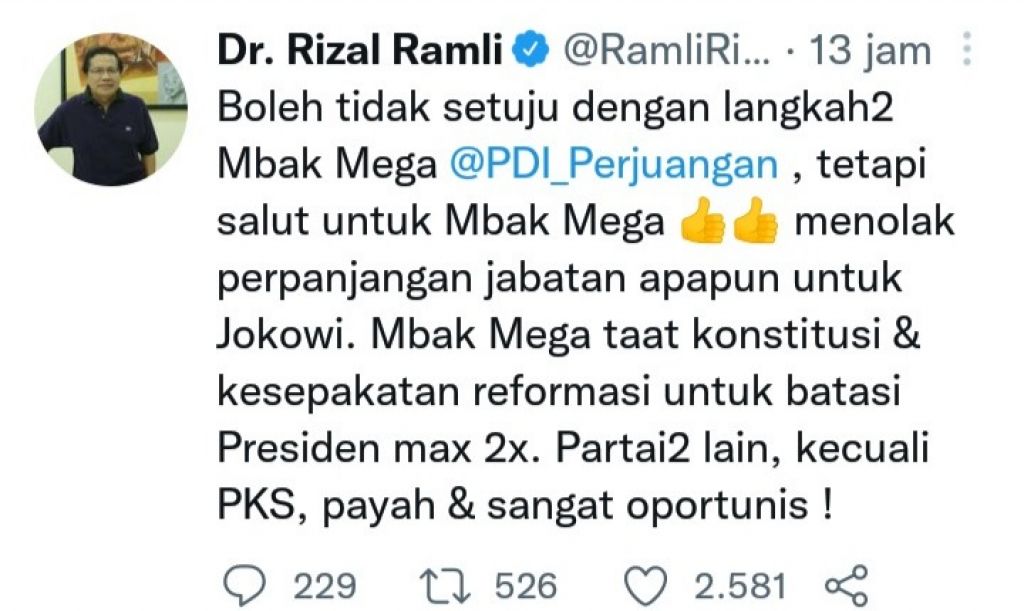This screenshot has height=611, width=1024.
Task: Like the tweet with the heart icon
Action: (646, 586)
